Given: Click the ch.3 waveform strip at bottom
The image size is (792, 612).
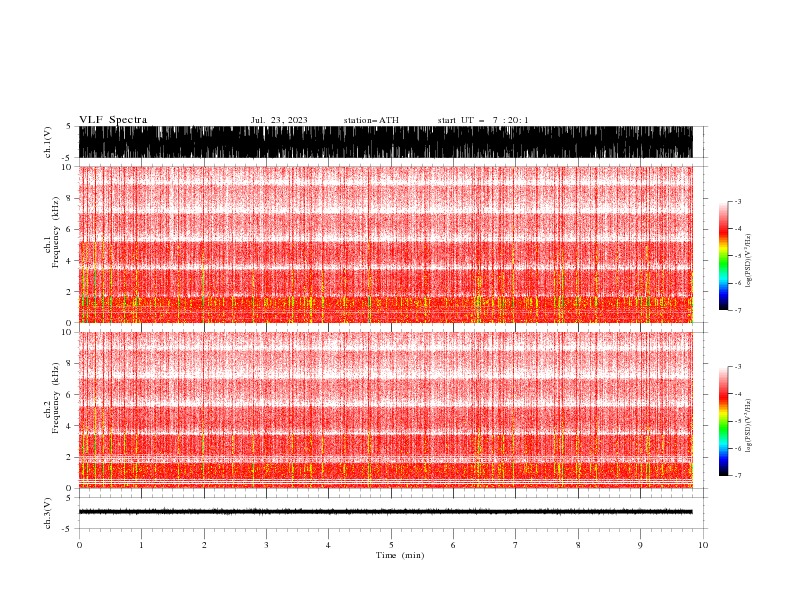Looking at the screenshot, I should 385,512.
